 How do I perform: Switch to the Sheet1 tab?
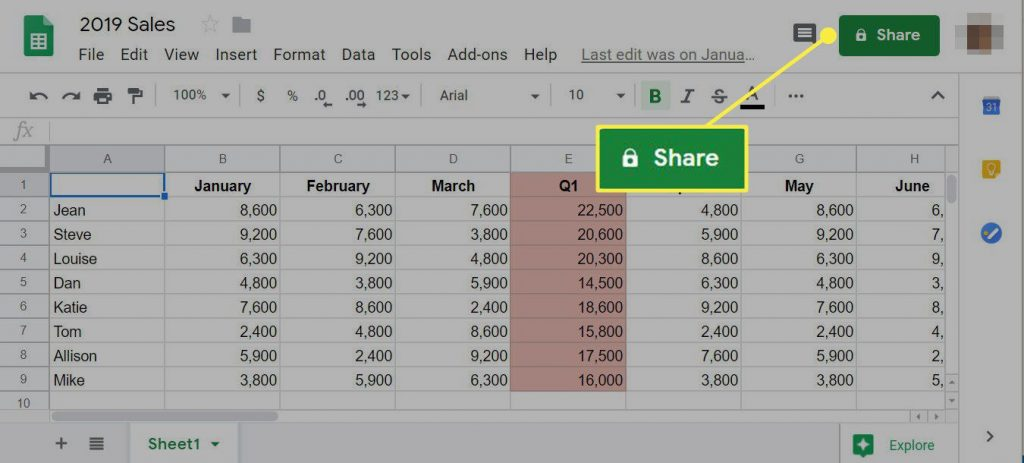tap(184, 444)
